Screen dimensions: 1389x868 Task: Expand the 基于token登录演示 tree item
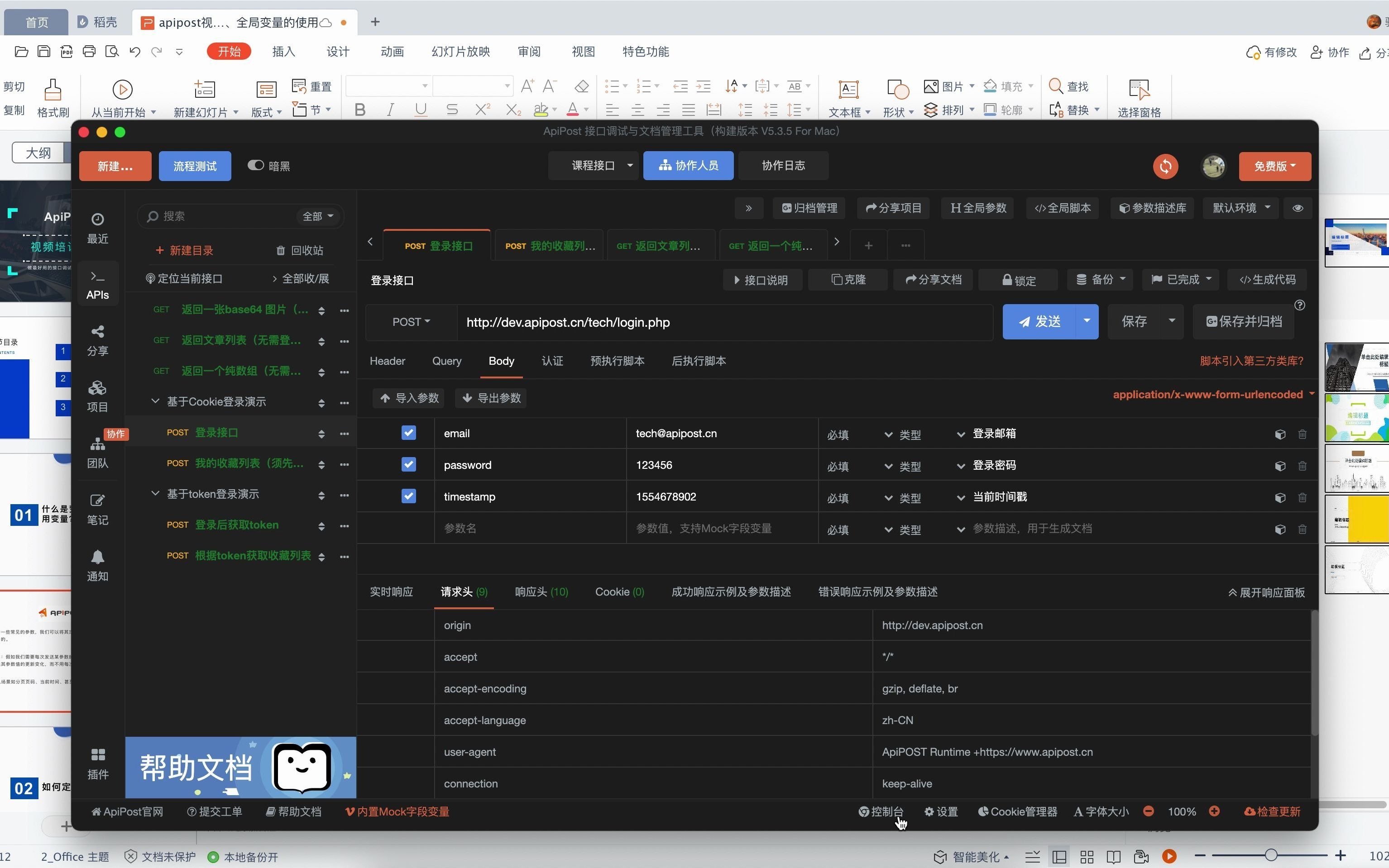[x=155, y=493]
